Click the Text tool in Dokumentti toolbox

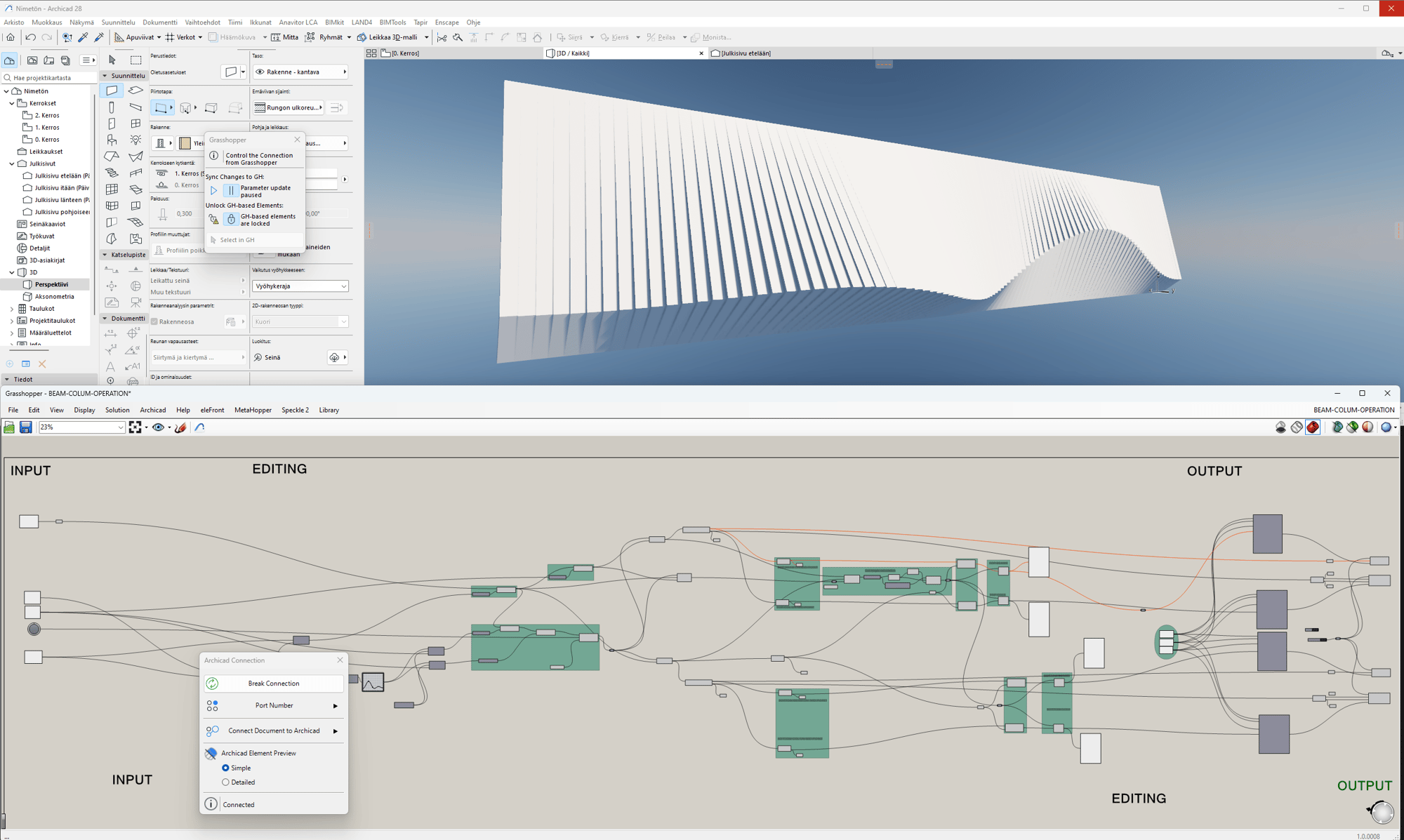pyautogui.click(x=111, y=366)
